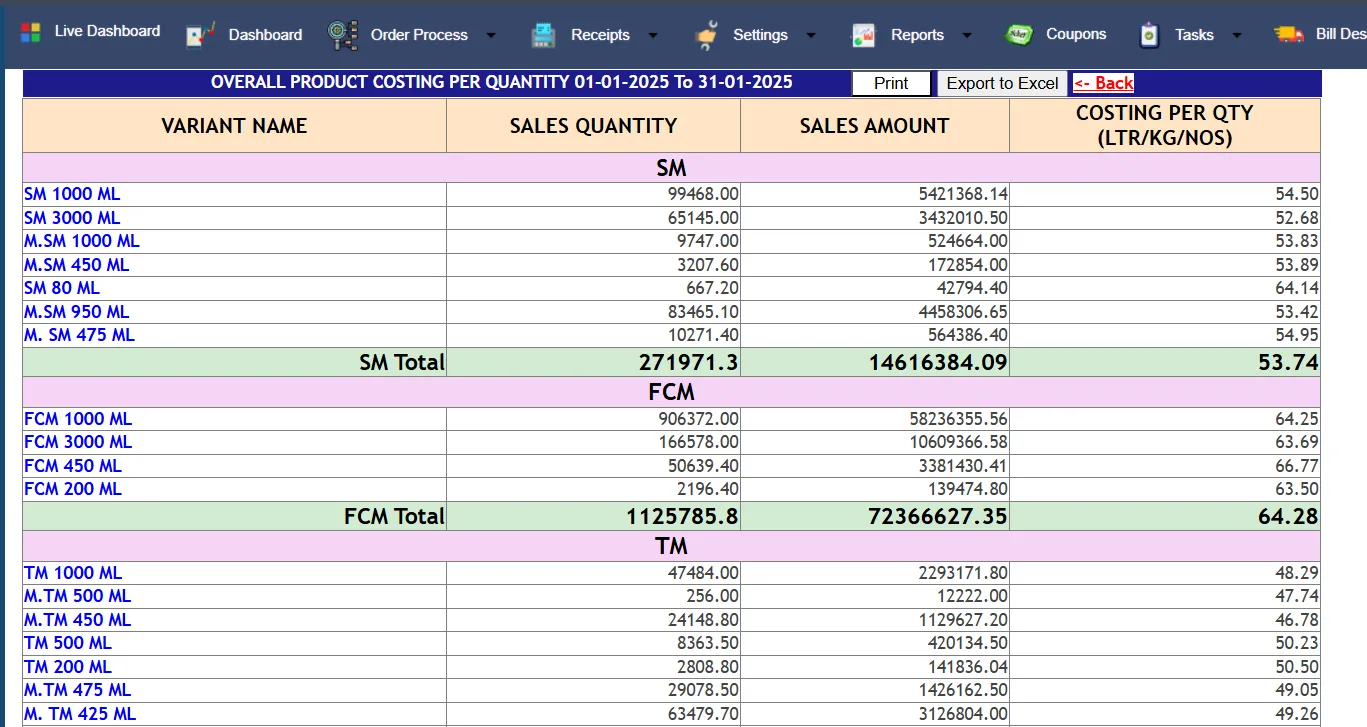Open the TM 1000 ML variant link
The image size is (1367, 727).
coord(73,573)
